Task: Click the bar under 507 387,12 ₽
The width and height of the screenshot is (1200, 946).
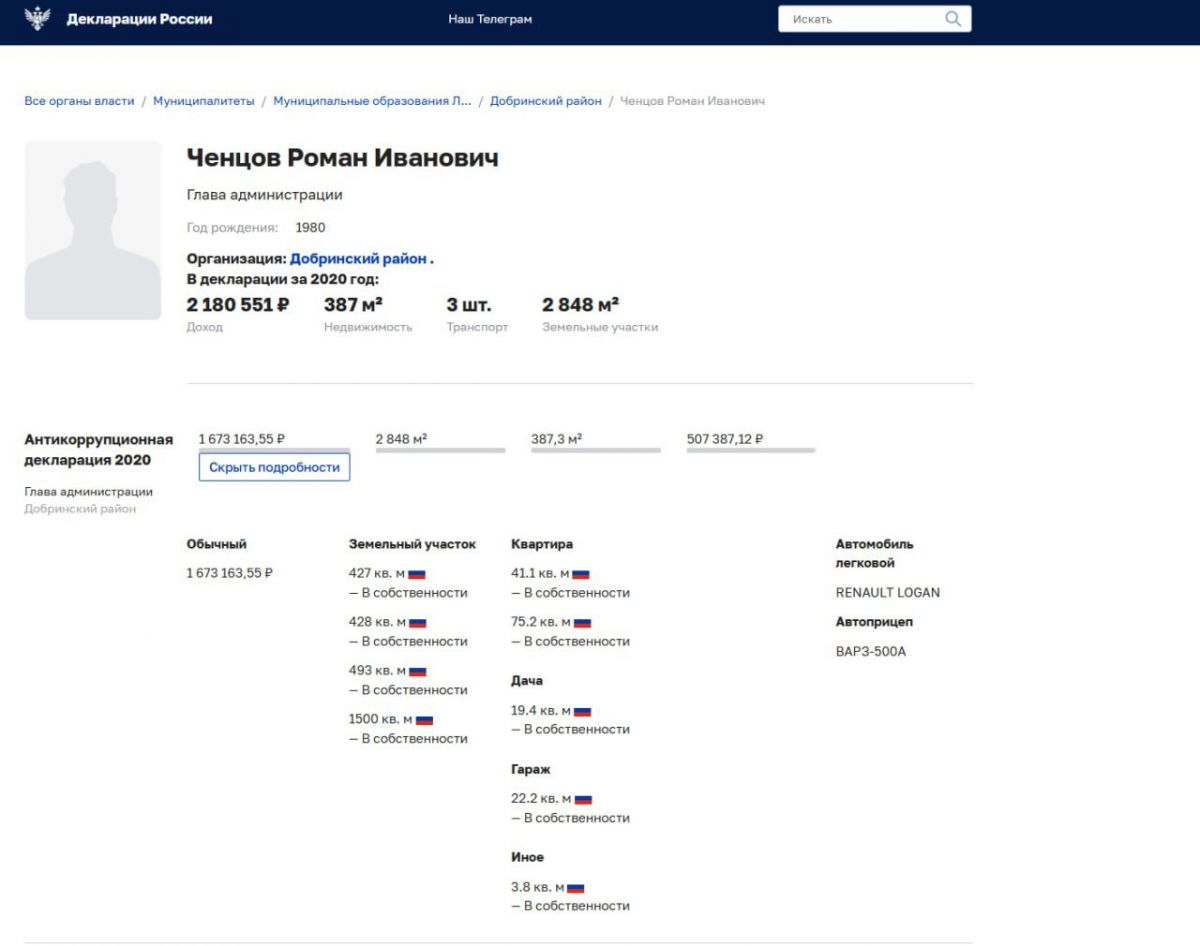Action: [750, 451]
